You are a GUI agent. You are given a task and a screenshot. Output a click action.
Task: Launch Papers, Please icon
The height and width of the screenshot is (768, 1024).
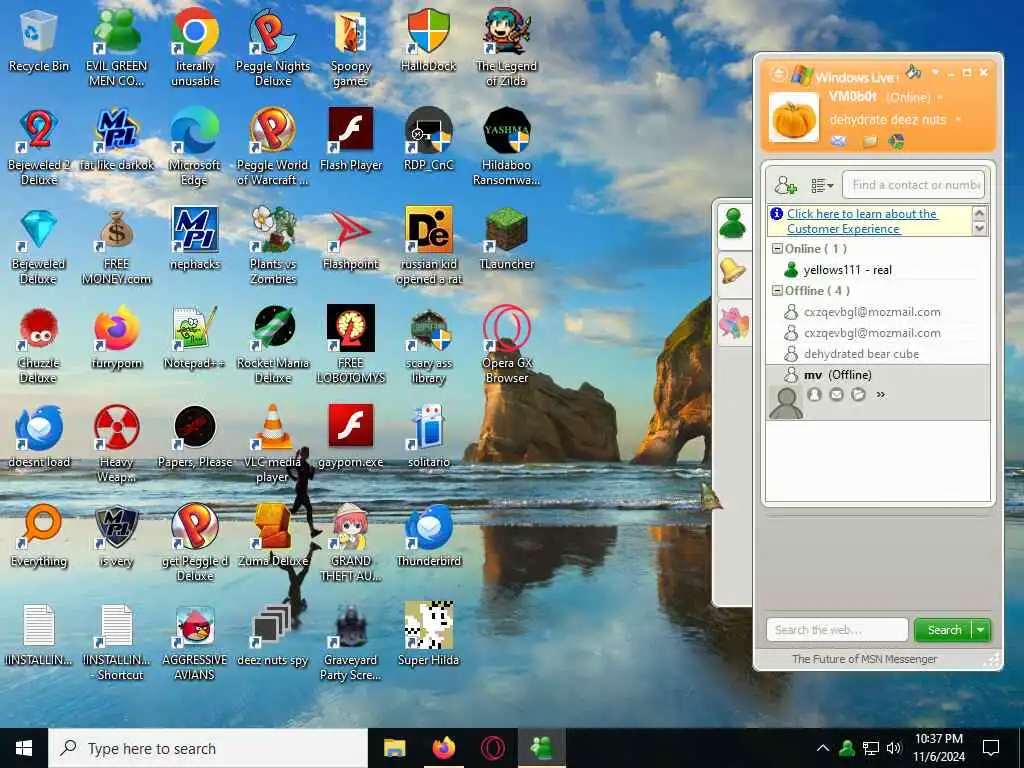195,437
